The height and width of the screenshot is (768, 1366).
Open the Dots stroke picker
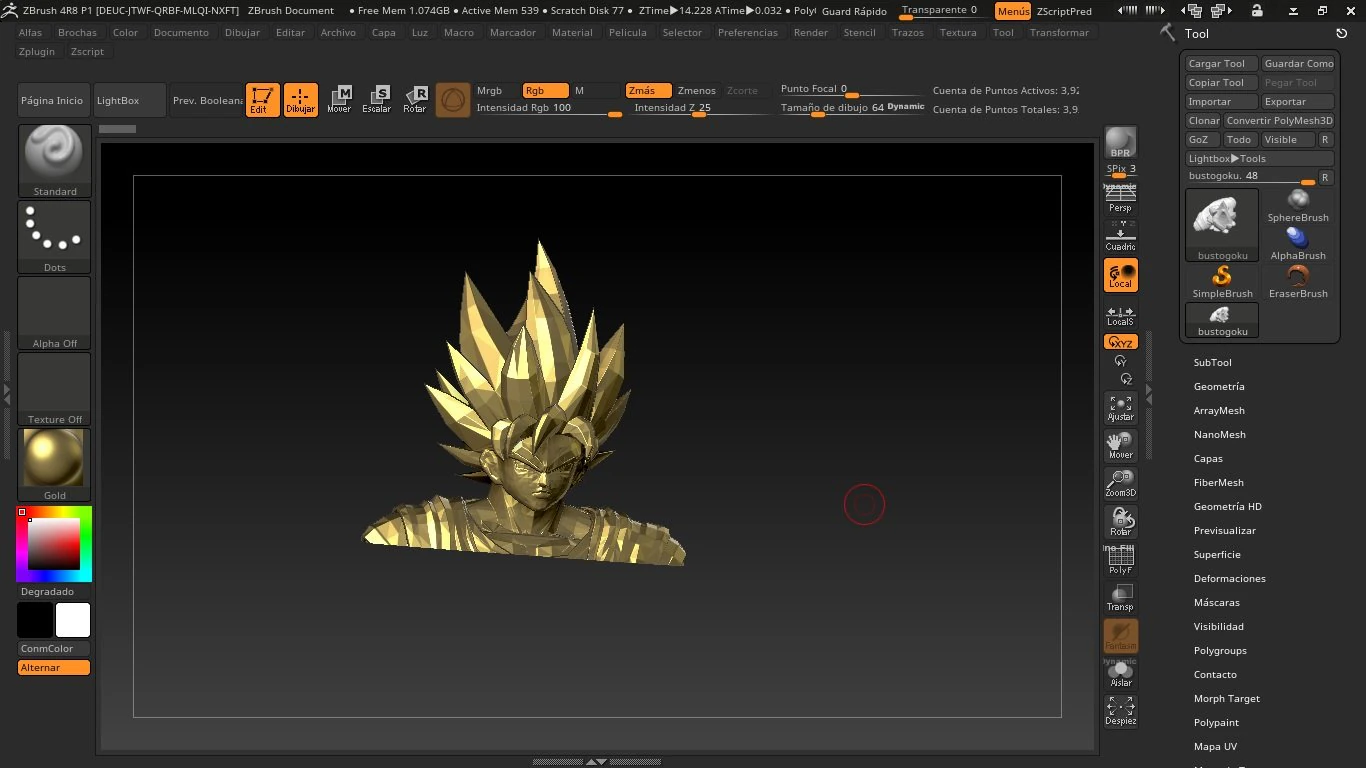click(x=55, y=237)
